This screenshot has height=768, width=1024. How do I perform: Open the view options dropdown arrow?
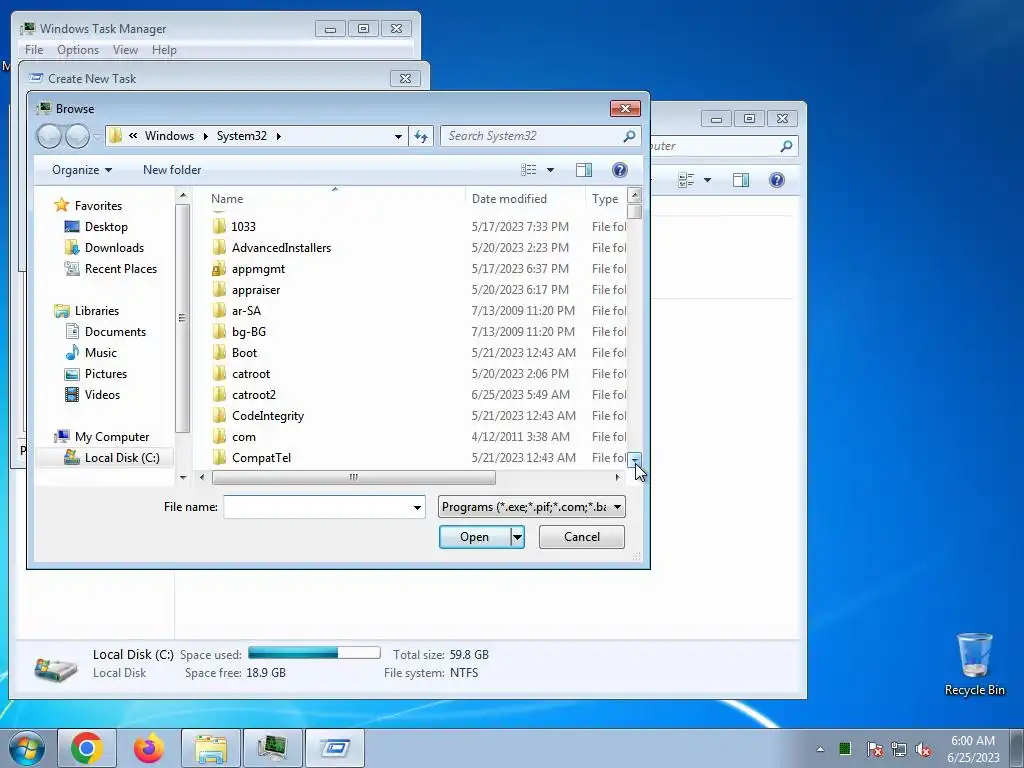click(x=551, y=170)
